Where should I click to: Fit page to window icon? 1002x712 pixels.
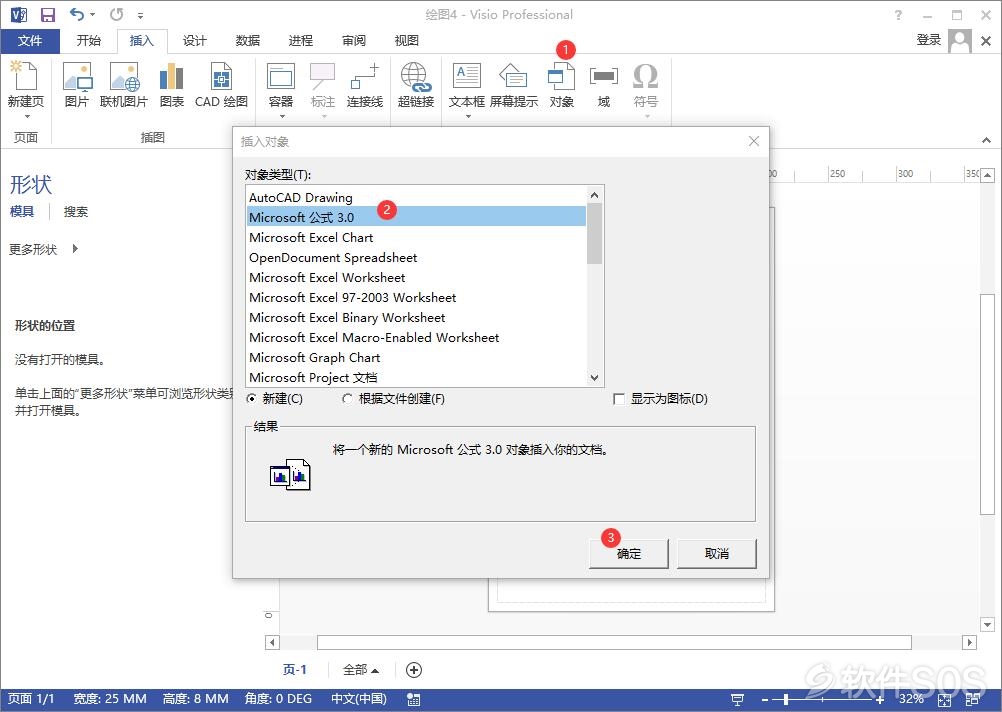944,700
